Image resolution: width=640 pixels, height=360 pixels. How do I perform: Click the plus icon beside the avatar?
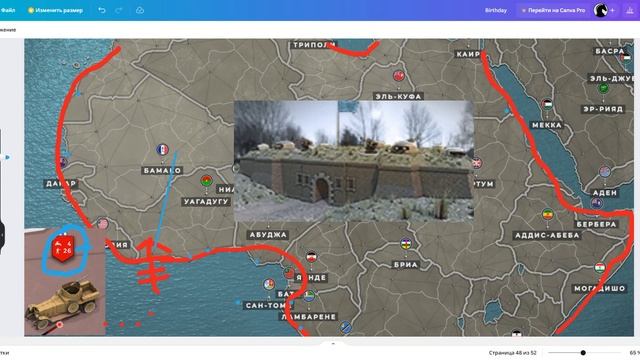coord(612,10)
